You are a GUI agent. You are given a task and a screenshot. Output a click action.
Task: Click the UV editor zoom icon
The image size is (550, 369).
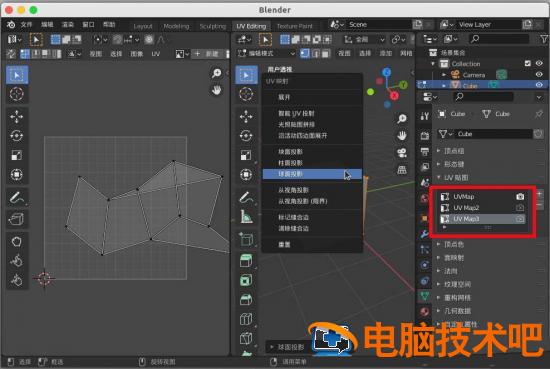coord(217,73)
